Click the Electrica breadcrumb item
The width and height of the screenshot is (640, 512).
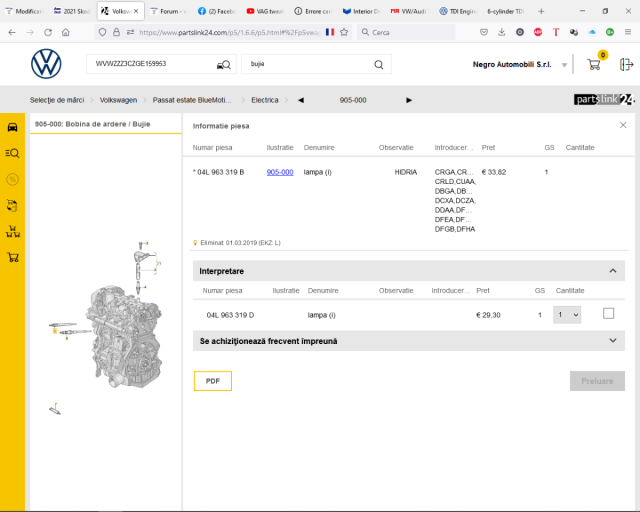[x=265, y=100]
